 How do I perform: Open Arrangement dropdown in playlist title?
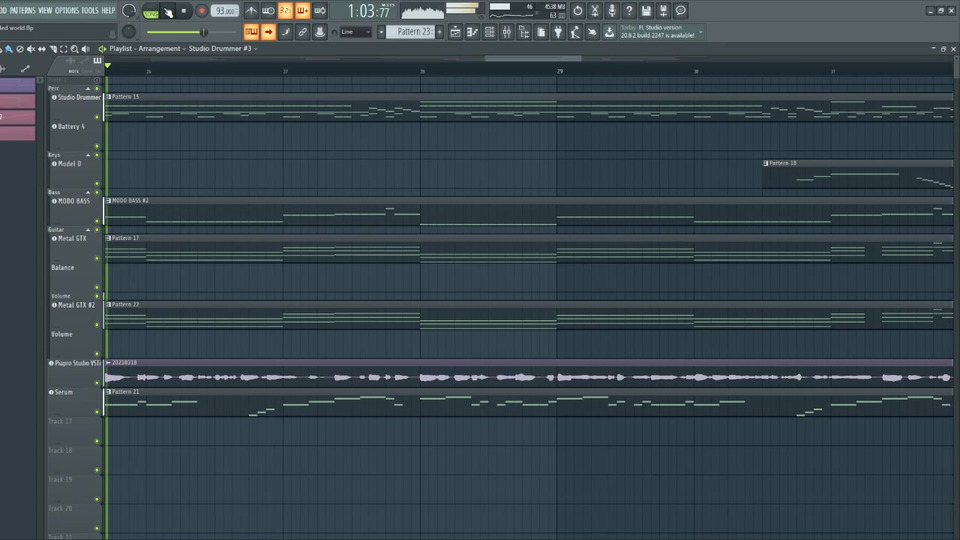162,48
